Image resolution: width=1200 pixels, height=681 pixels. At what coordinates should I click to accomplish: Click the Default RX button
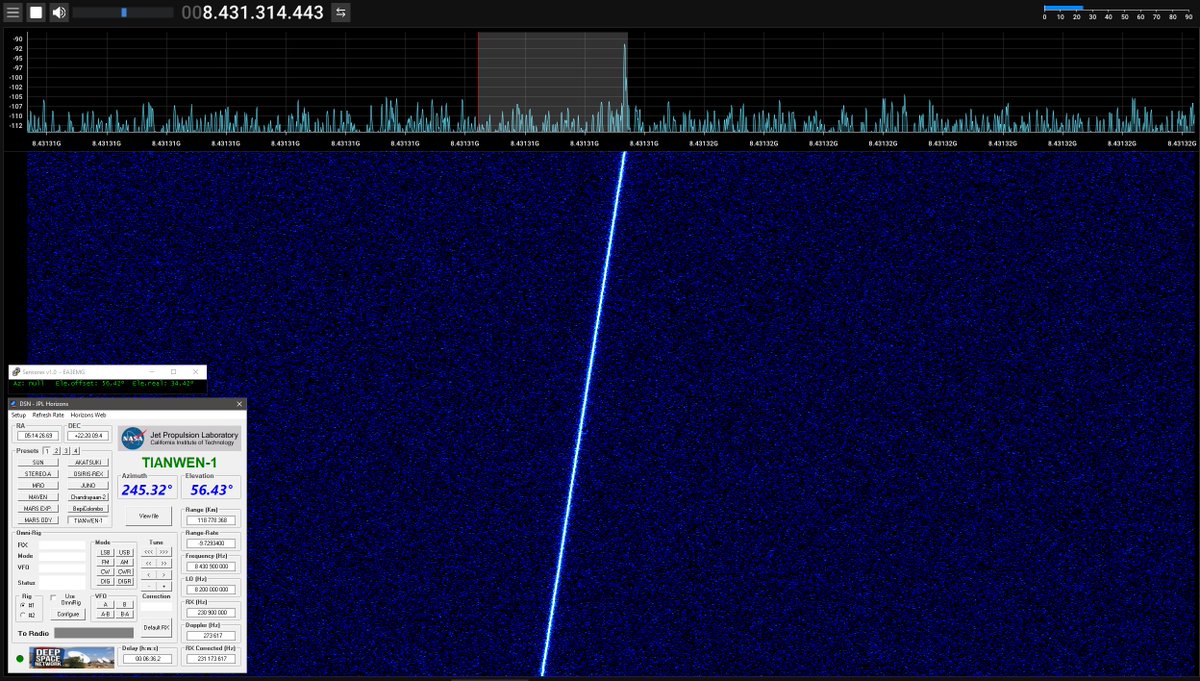(x=157, y=627)
